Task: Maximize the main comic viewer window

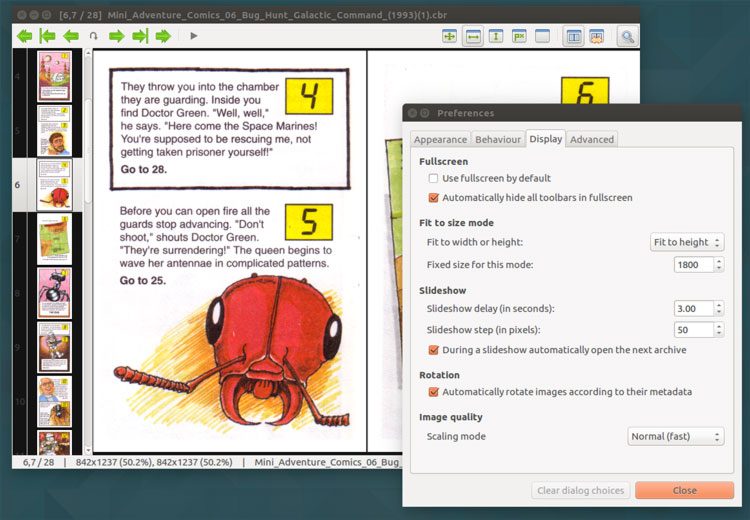Action: tap(46, 15)
